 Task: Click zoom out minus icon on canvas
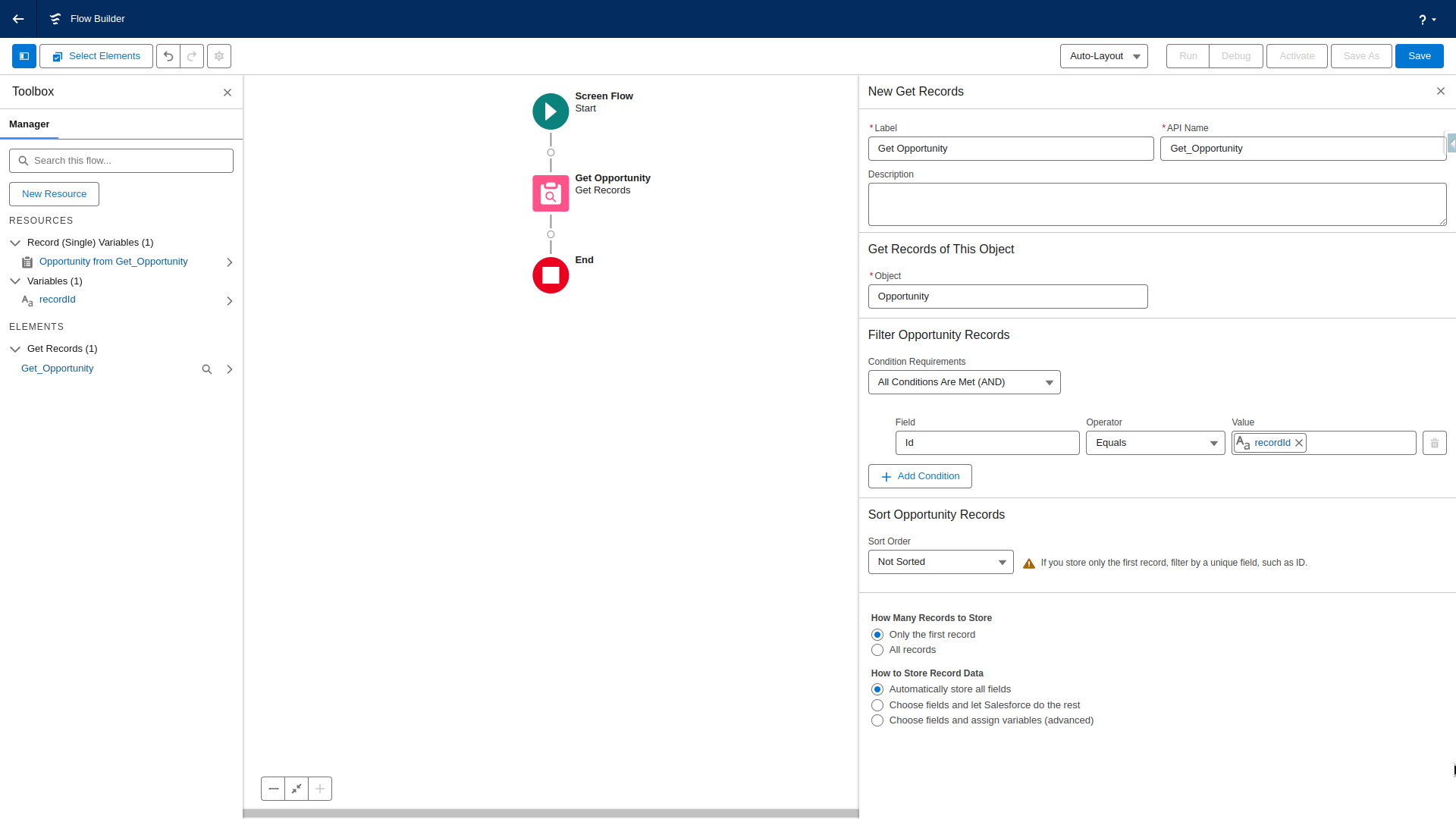[x=274, y=789]
